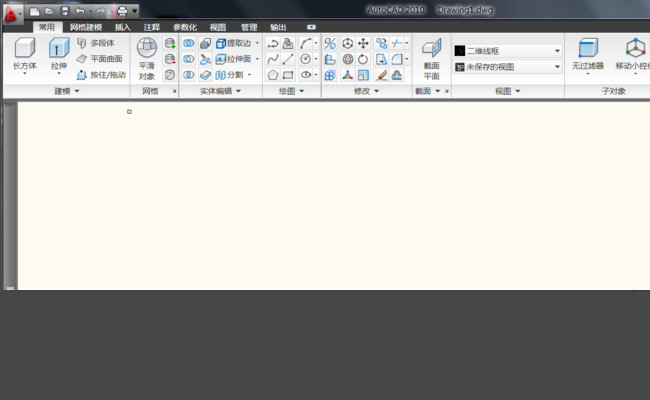
Task: Select the polygon tool in 绘图 panel
Action: point(273,75)
